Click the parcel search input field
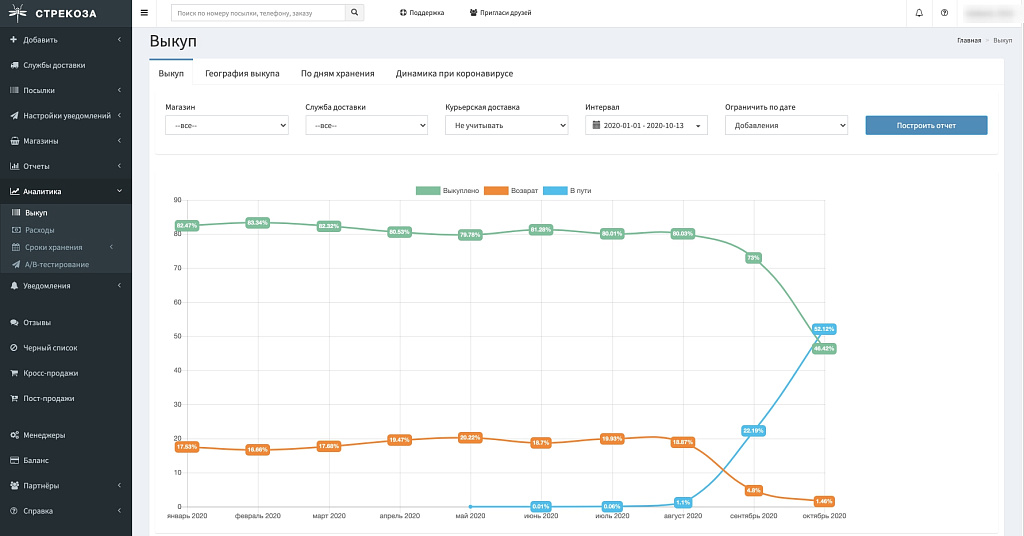The image size is (1024, 536). (259, 13)
